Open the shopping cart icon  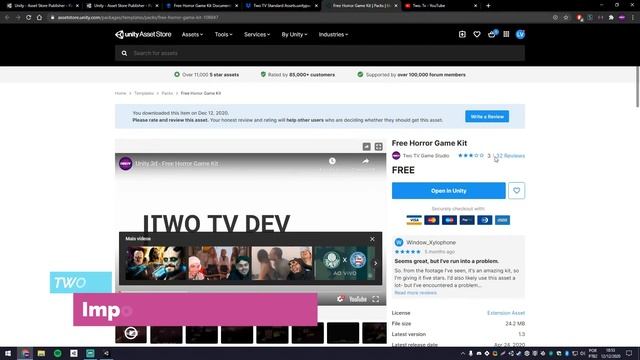pos(492,35)
